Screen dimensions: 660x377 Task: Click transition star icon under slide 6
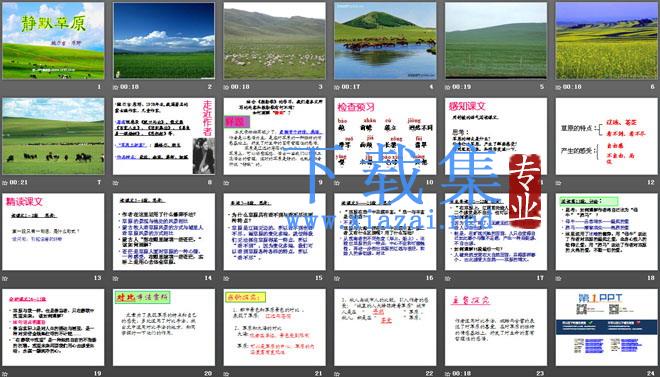(x=558, y=87)
